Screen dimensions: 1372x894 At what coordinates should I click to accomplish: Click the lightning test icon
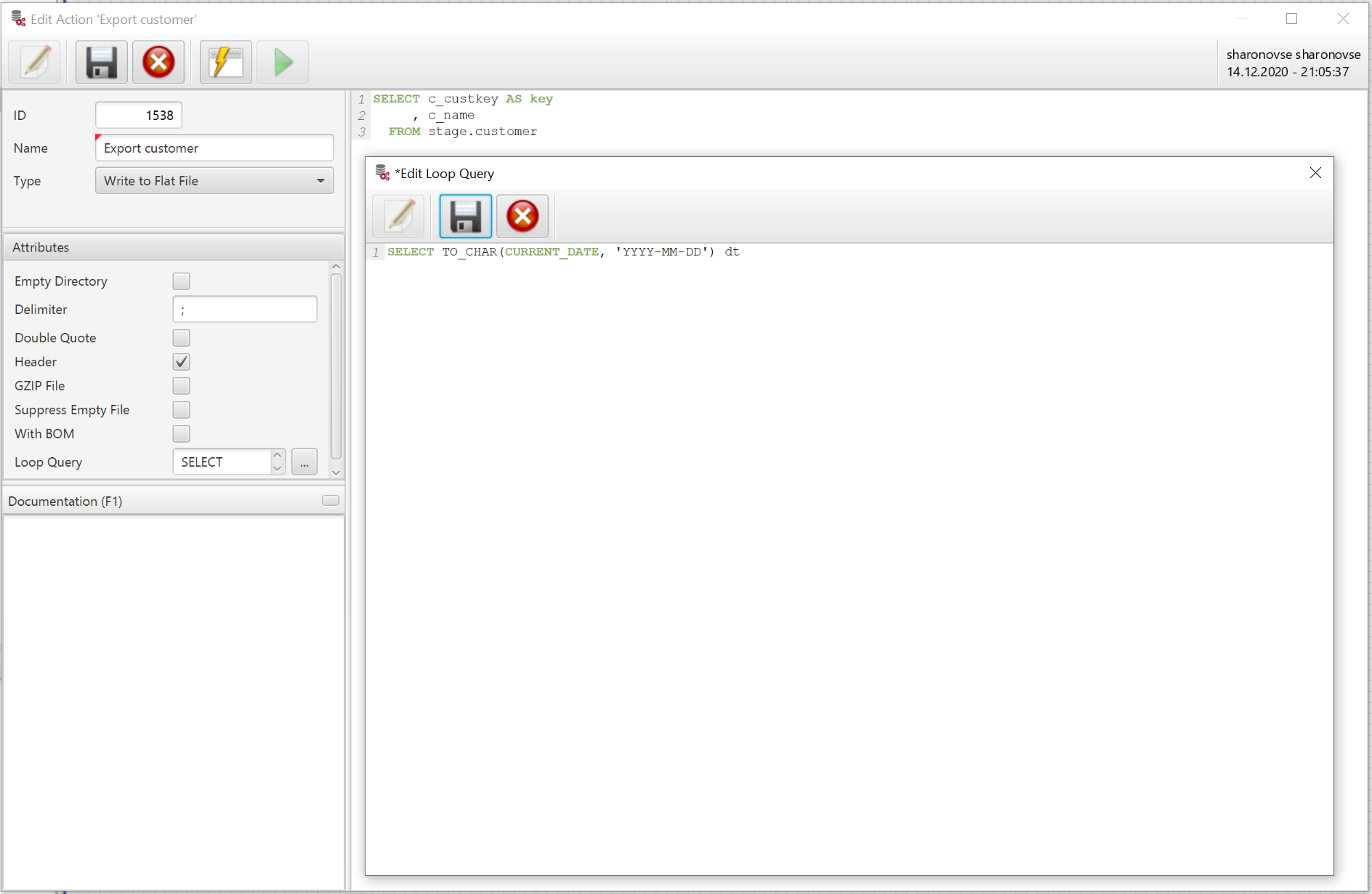(225, 62)
